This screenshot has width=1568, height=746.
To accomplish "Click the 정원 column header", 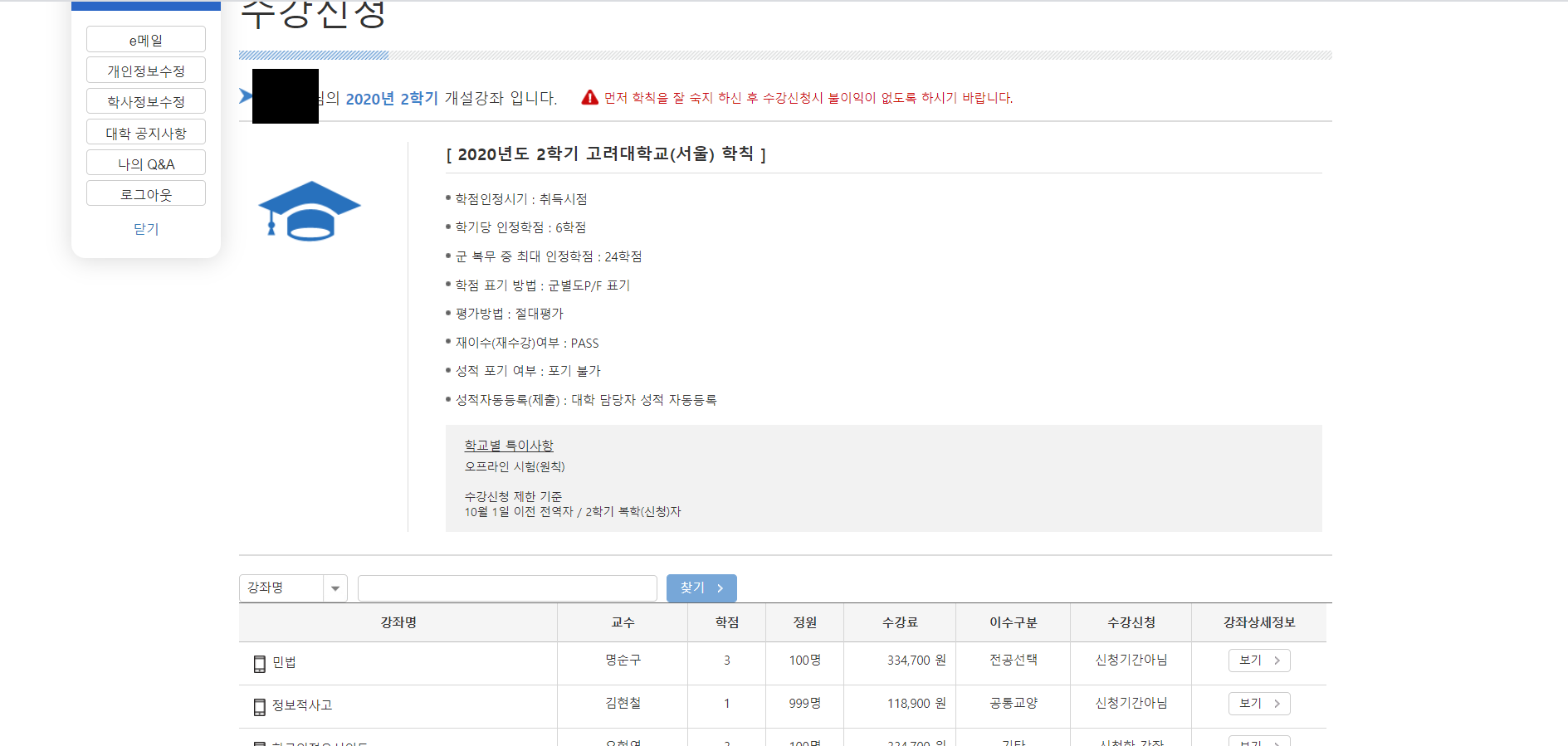I will coord(805,622).
